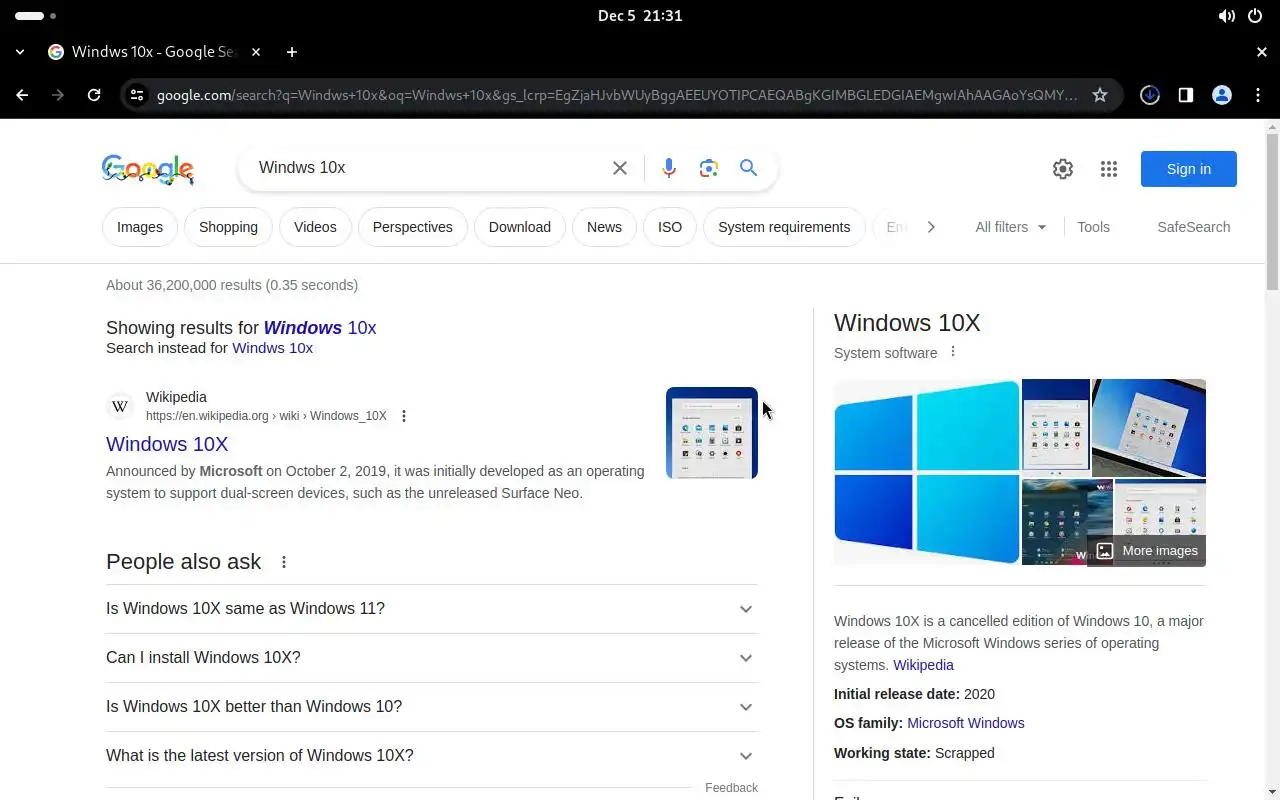This screenshot has height=800, width=1280.
Task: Click the Google doodle logo
Action: pos(148,170)
